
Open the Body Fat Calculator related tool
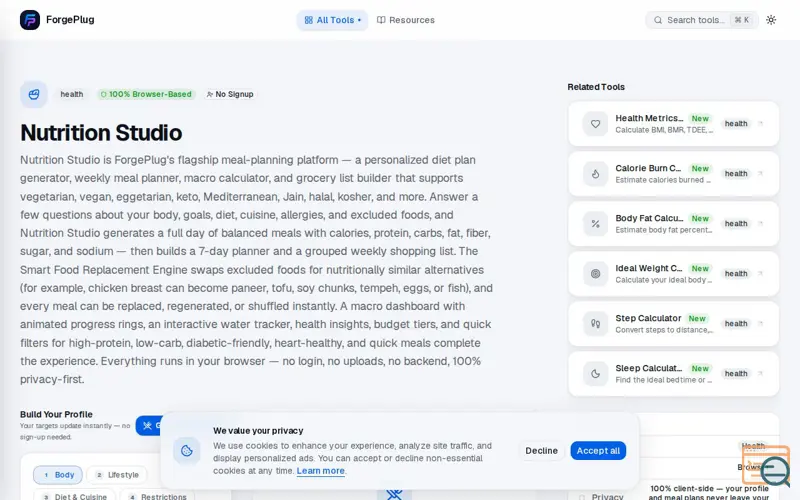673,224
